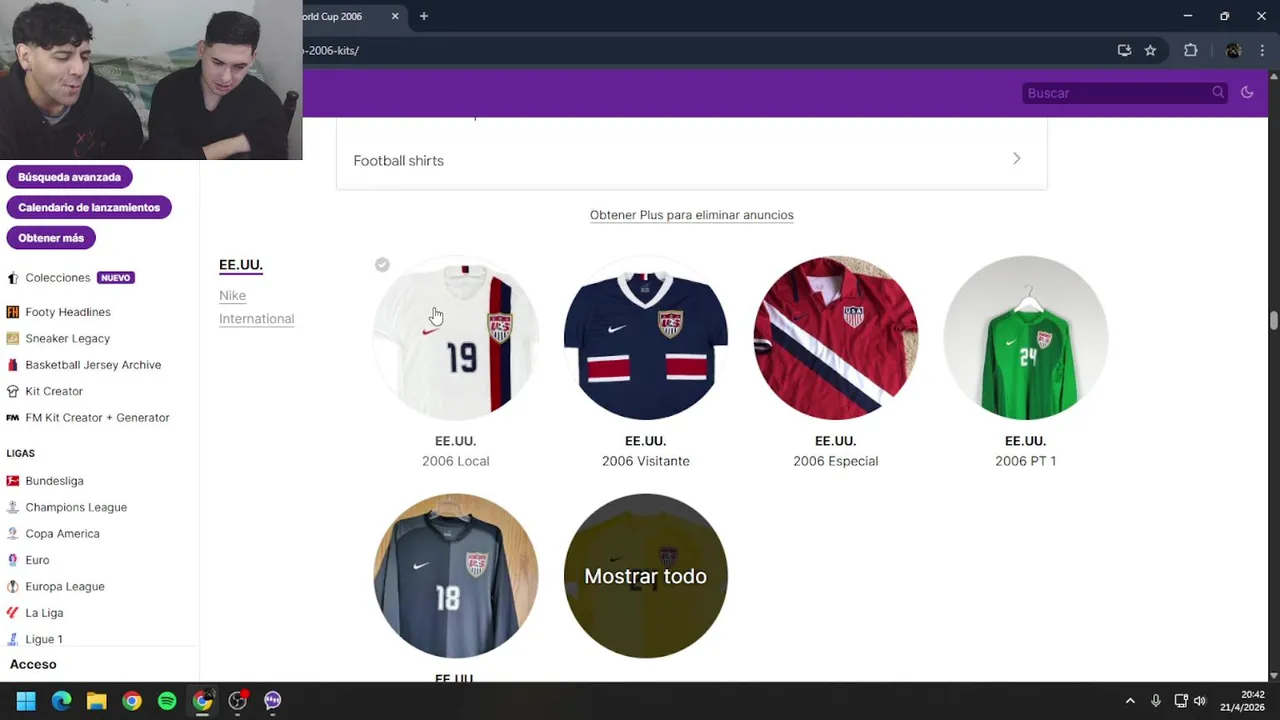Screen dimensions: 1280x720
Task: Open the EE.UU. 2006 Visitante kit thumbnail
Action: (646, 338)
